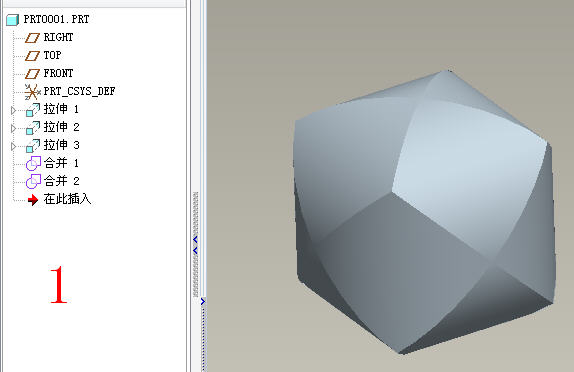Select the PRT0001.PRT root label

(x=56, y=19)
